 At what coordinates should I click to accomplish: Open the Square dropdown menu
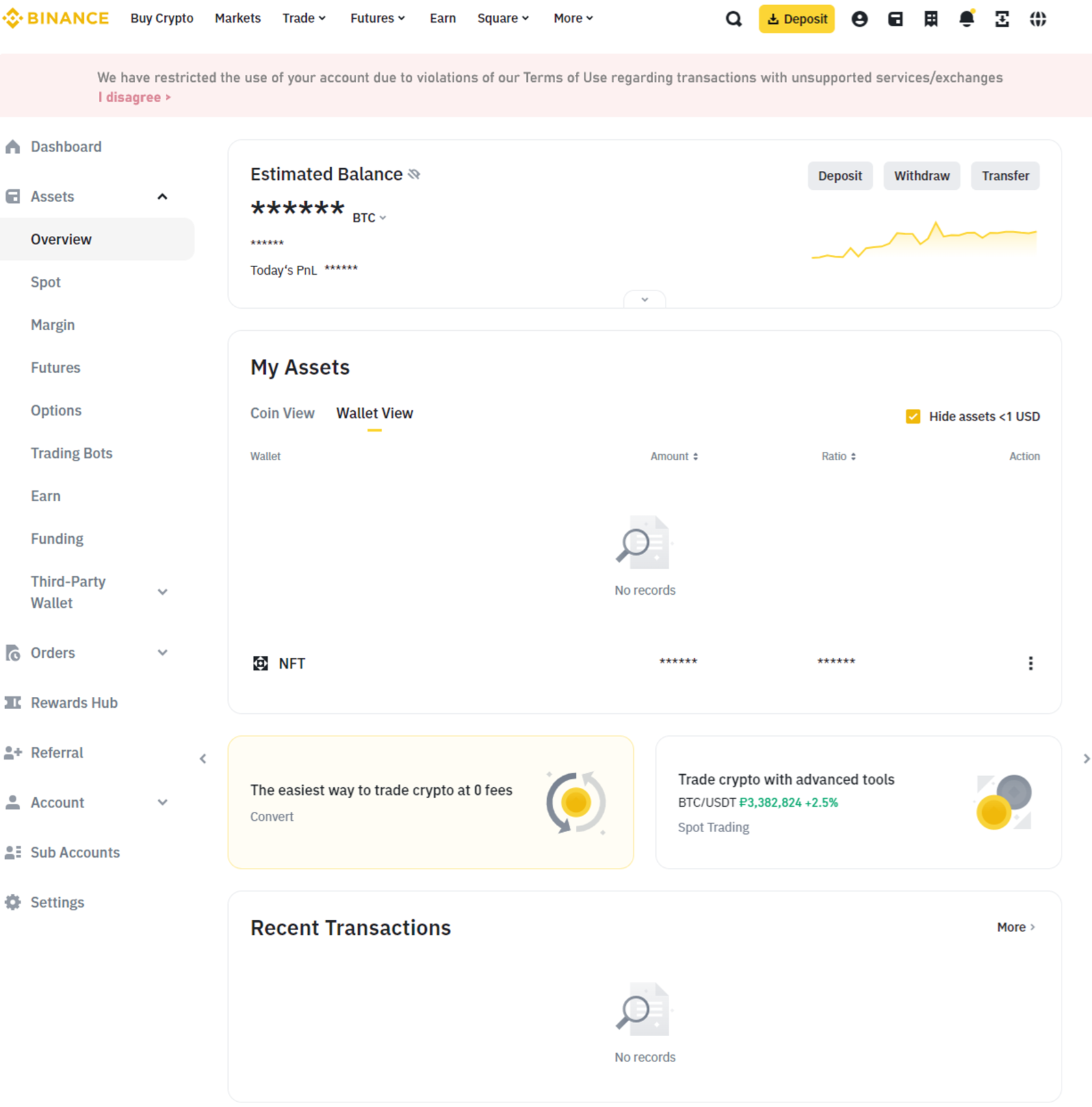click(x=503, y=18)
